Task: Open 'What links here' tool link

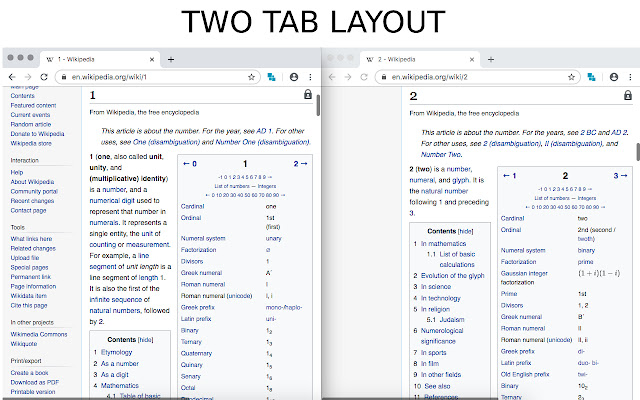Action: [31, 239]
